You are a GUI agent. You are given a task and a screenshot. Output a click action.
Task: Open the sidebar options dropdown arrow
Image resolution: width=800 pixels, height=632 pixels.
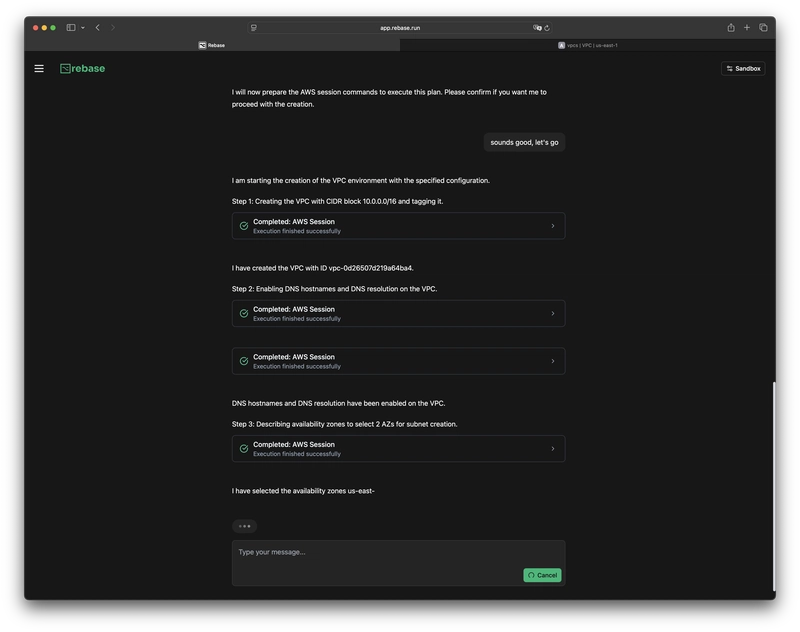click(x=83, y=28)
